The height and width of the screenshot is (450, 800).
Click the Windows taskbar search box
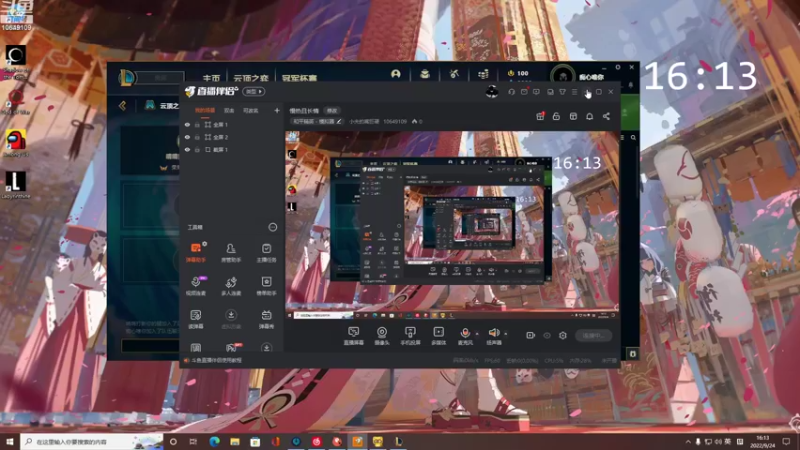92,441
